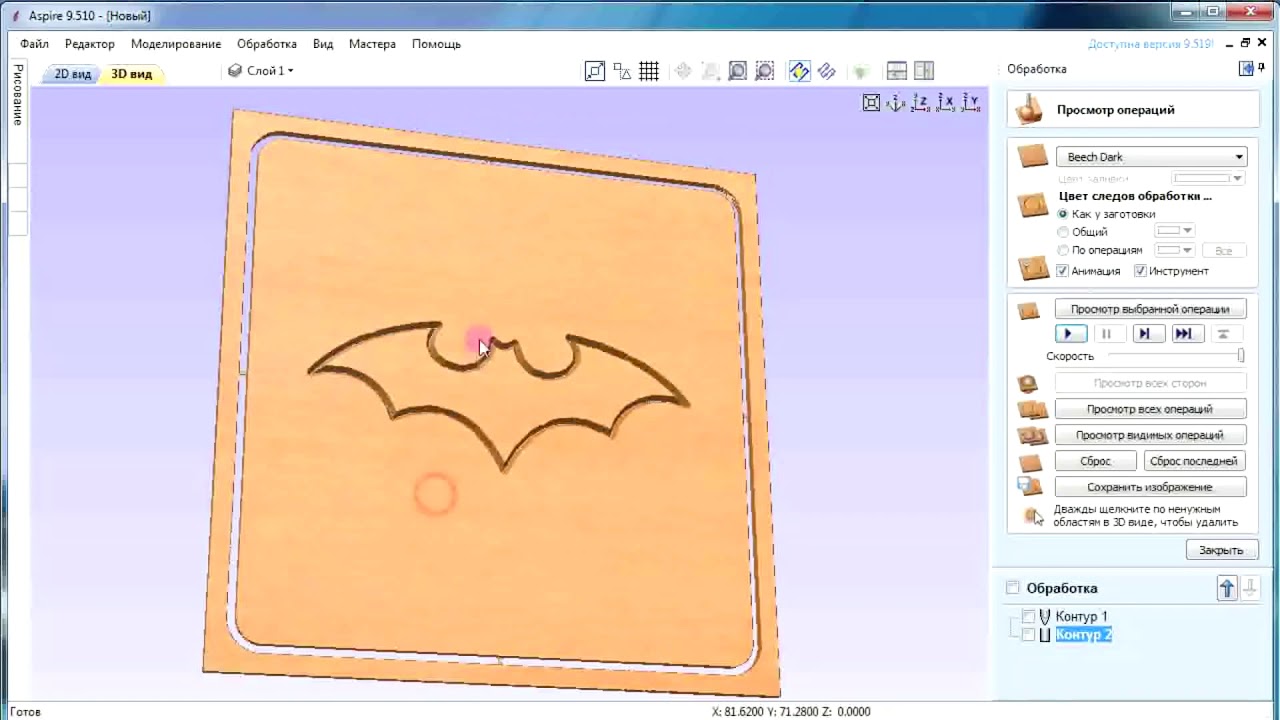Screen dimensions: 1280x720
Task: Switch to the 3D вид tab
Action: (x=132, y=74)
